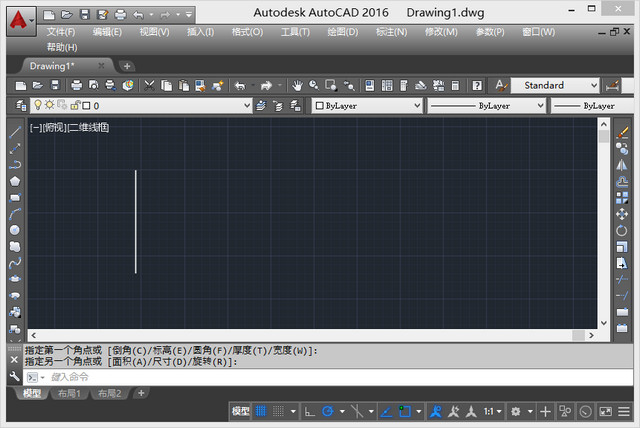Screen dimensions: 640x428
Task: Open the Properties palette icon
Action: [369, 85]
